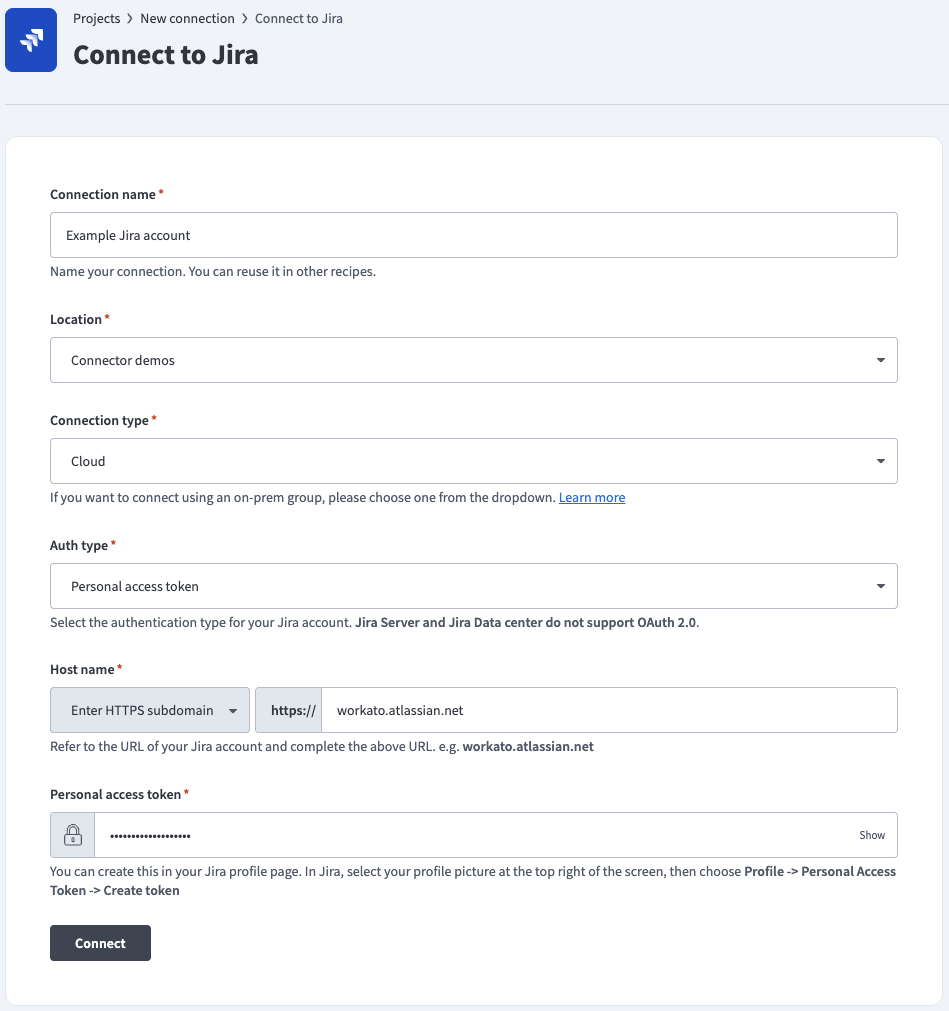Screen dimensions: 949x1011
Task: Click the Jira connector logo
Action: tap(31, 40)
